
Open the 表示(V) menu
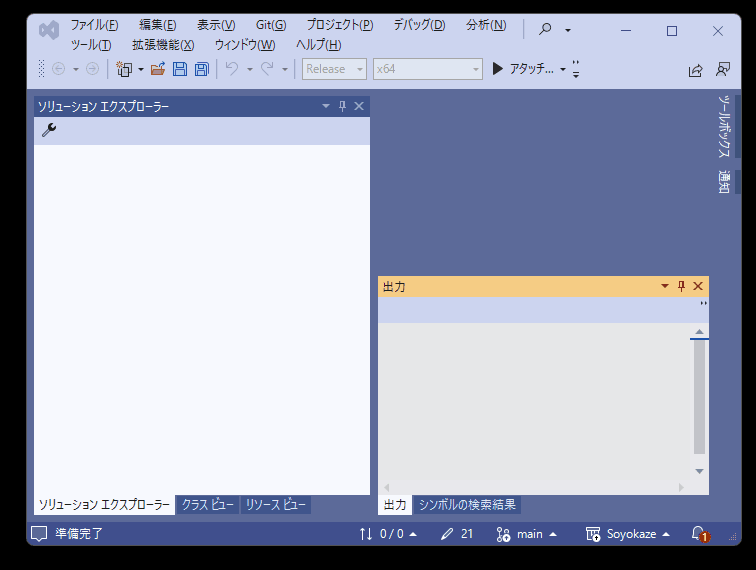[x=216, y=25]
